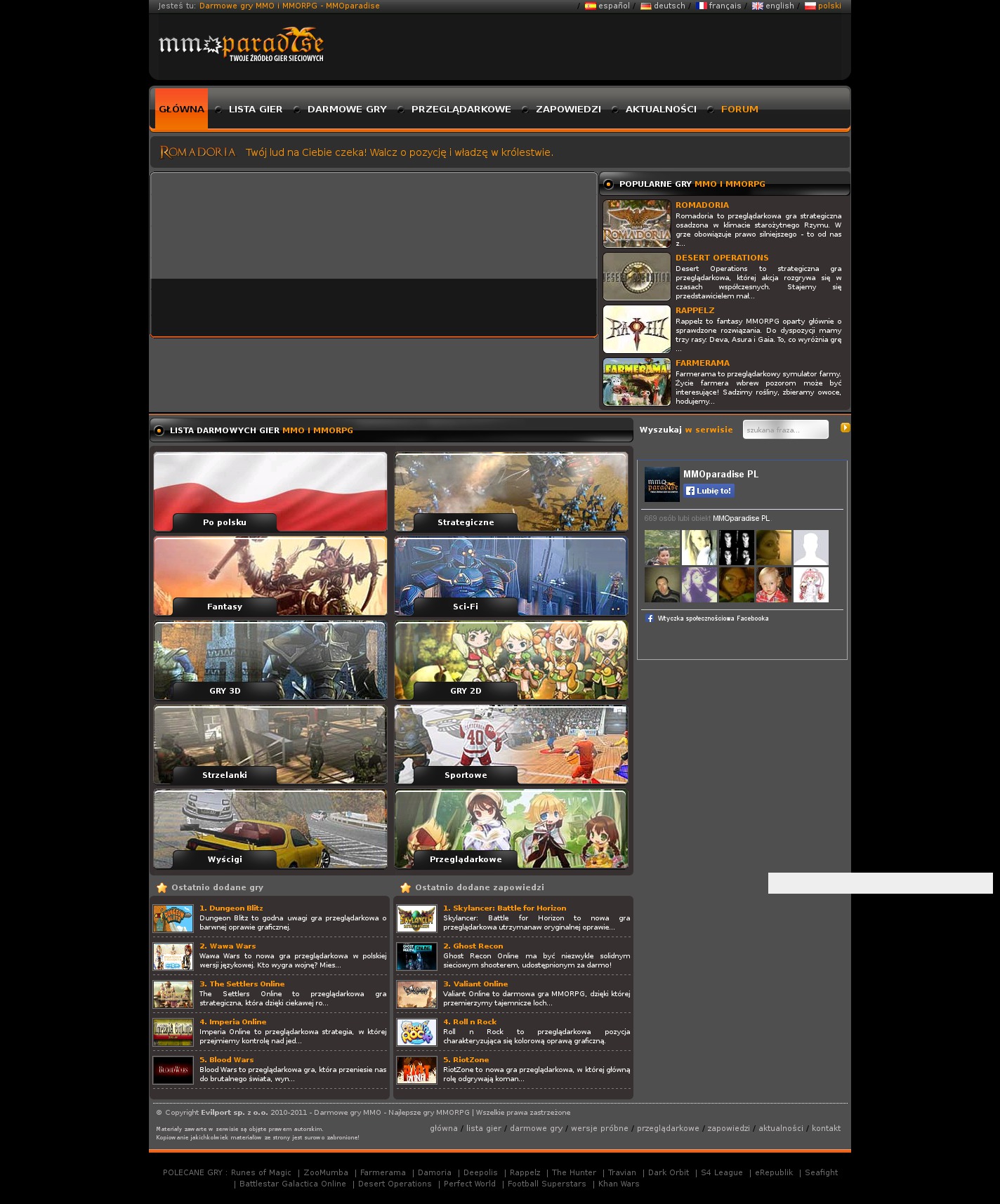Viewport: 1000px width, 1204px height.
Task: Click the MMOparadise logo
Action: point(241,45)
